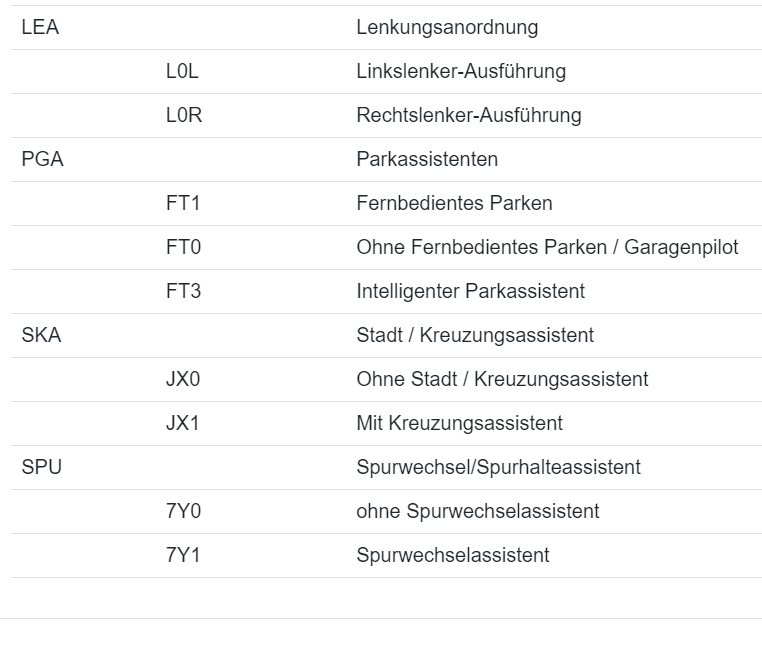Viewport: 762px width, 667px height.
Task: Click the 7Y0 option code
Action: 183,512
